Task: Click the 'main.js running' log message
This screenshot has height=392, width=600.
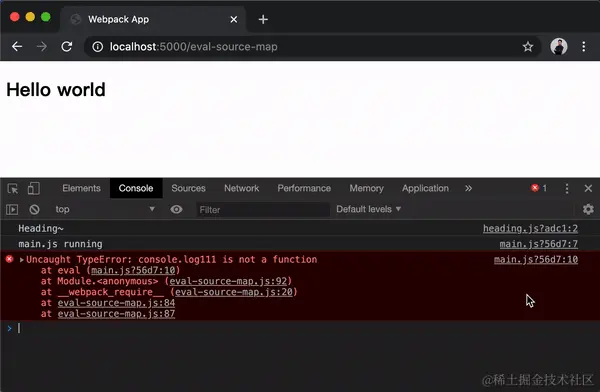Action: (60, 244)
